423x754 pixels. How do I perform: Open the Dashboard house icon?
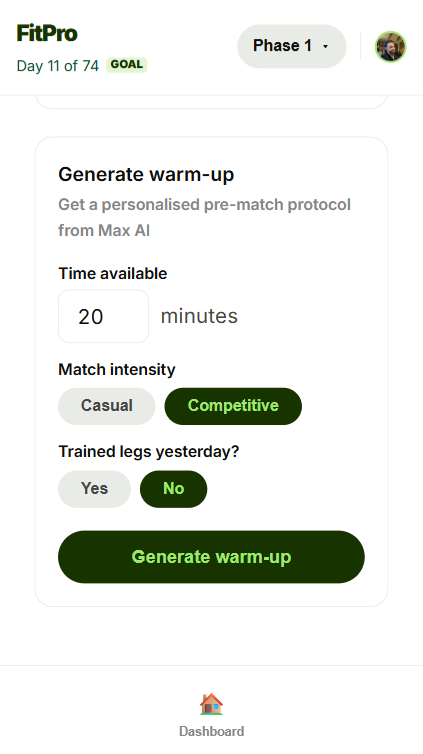[212, 704]
